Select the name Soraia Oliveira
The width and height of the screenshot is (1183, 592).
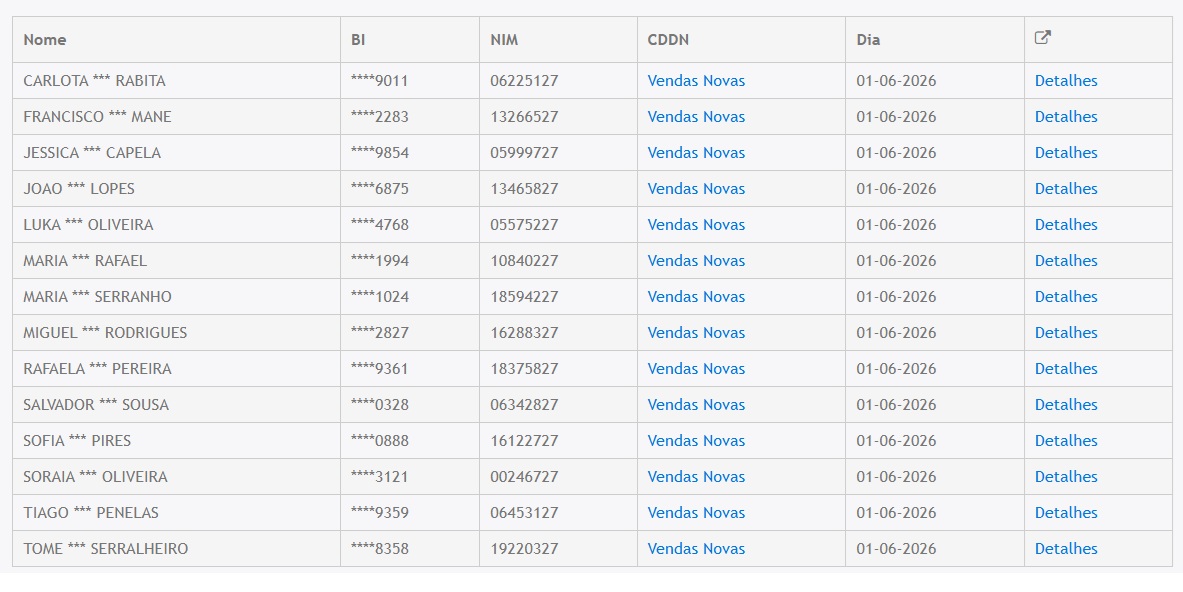(95, 477)
